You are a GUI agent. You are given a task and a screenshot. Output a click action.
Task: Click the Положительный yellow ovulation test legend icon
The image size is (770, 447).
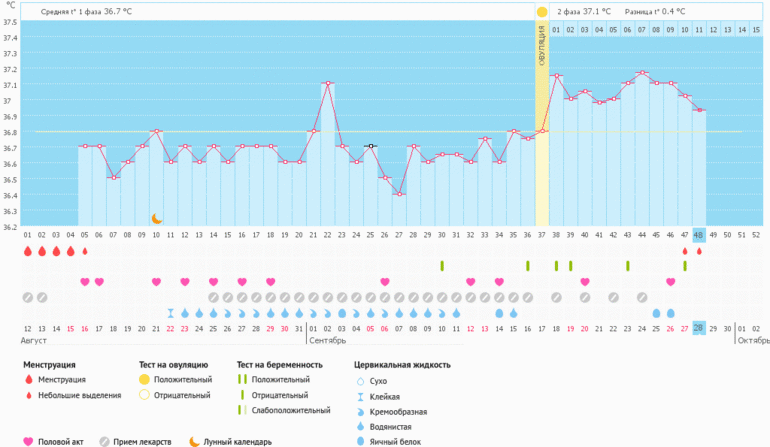(144, 380)
